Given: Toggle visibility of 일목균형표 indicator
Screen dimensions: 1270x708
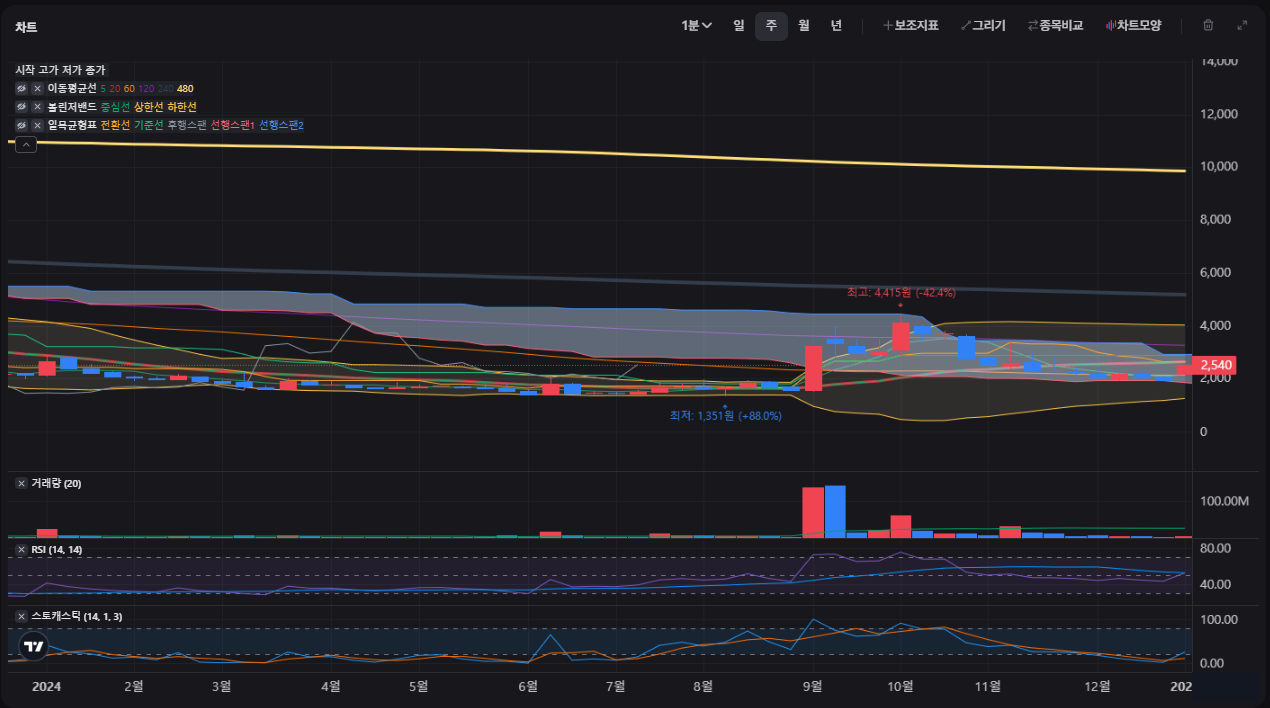Looking at the screenshot, I should [21, 125].
